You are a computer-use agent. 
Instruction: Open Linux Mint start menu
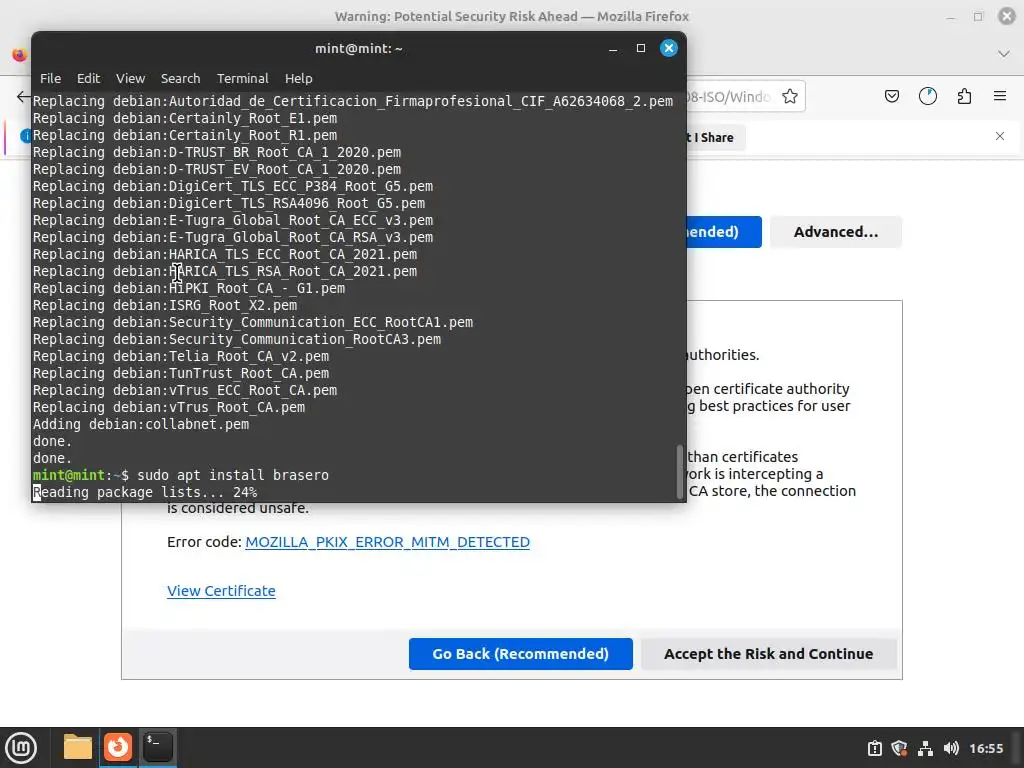pyautogui.click(x=21, y=747)
